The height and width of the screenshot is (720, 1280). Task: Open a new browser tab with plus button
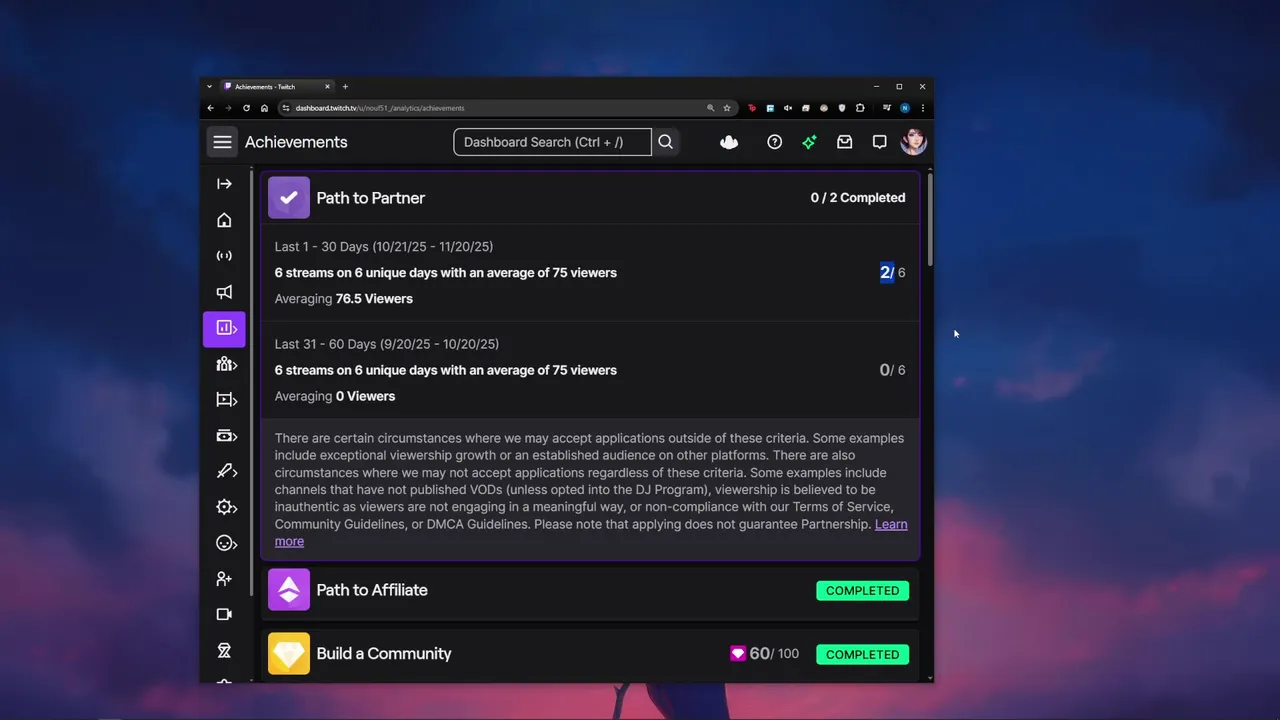pyautogui.click(x=345, y=87)
